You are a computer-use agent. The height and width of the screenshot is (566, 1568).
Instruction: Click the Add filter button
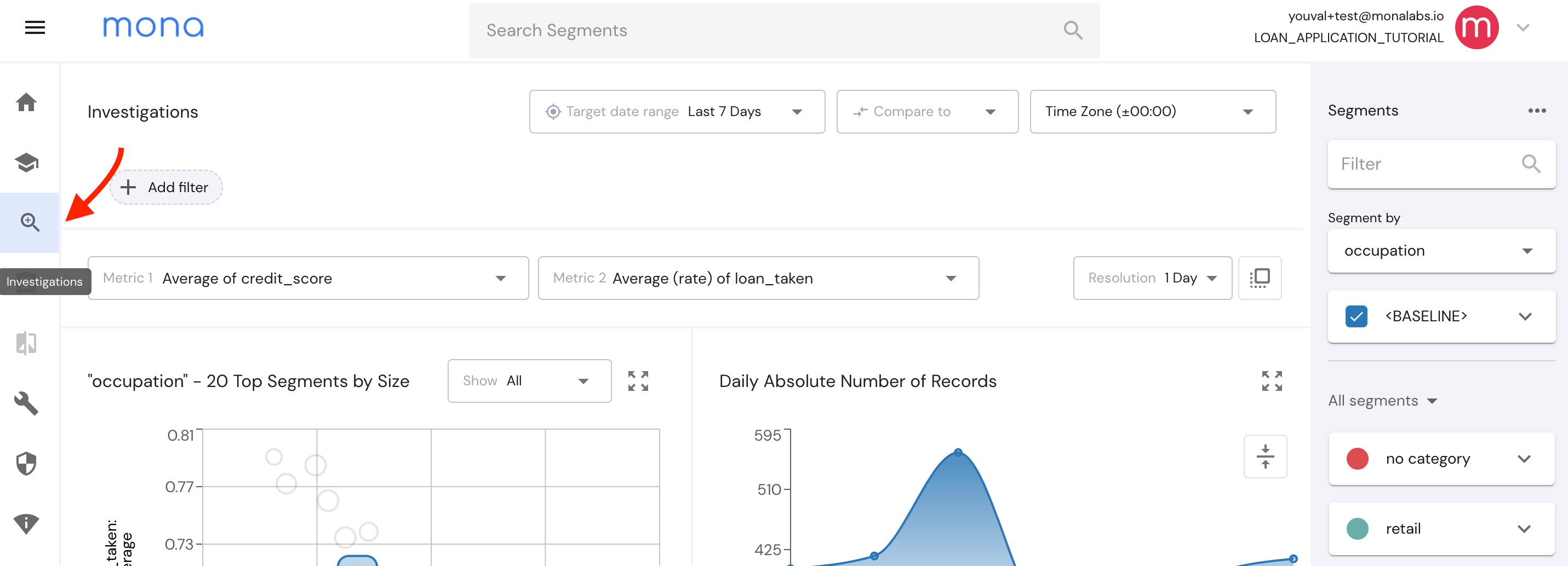point(165,187)
